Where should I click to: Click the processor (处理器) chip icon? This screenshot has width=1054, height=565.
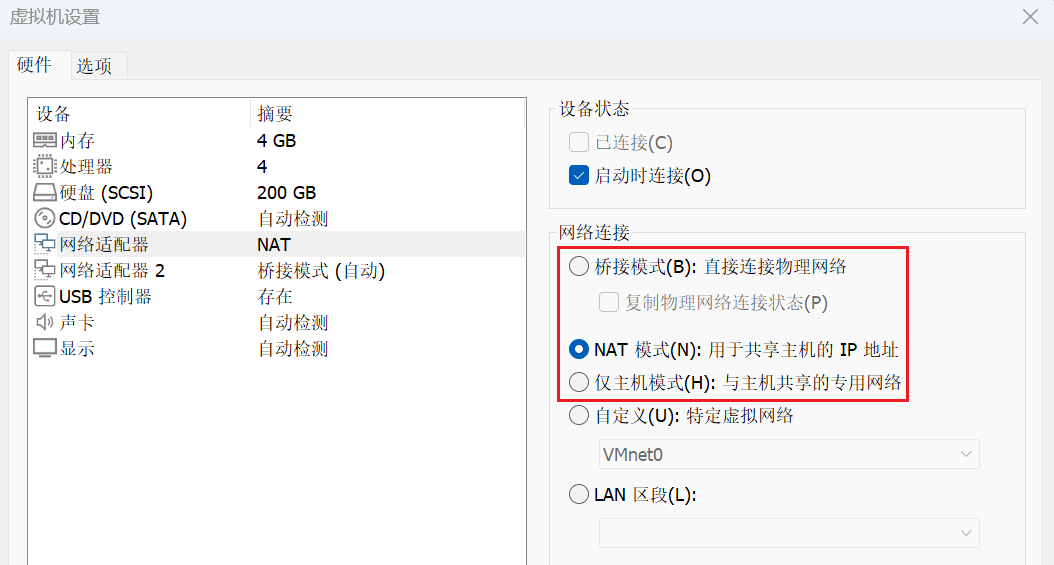[x=45, y=167]
